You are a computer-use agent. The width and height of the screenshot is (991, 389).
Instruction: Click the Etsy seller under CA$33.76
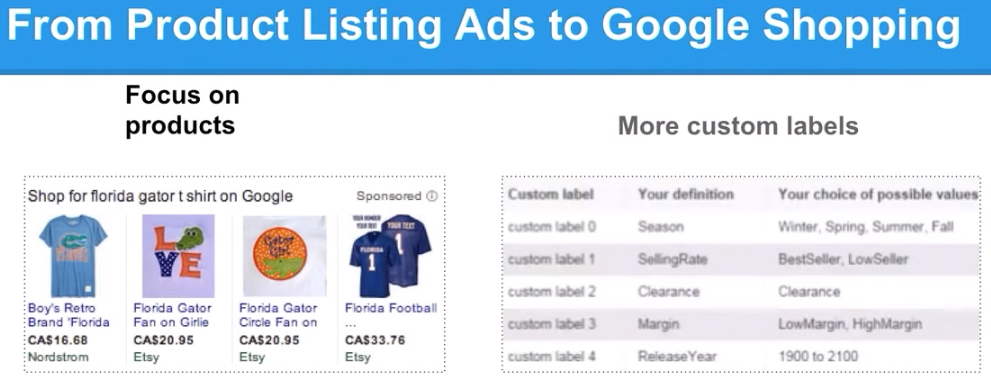(x=358, y=357)
